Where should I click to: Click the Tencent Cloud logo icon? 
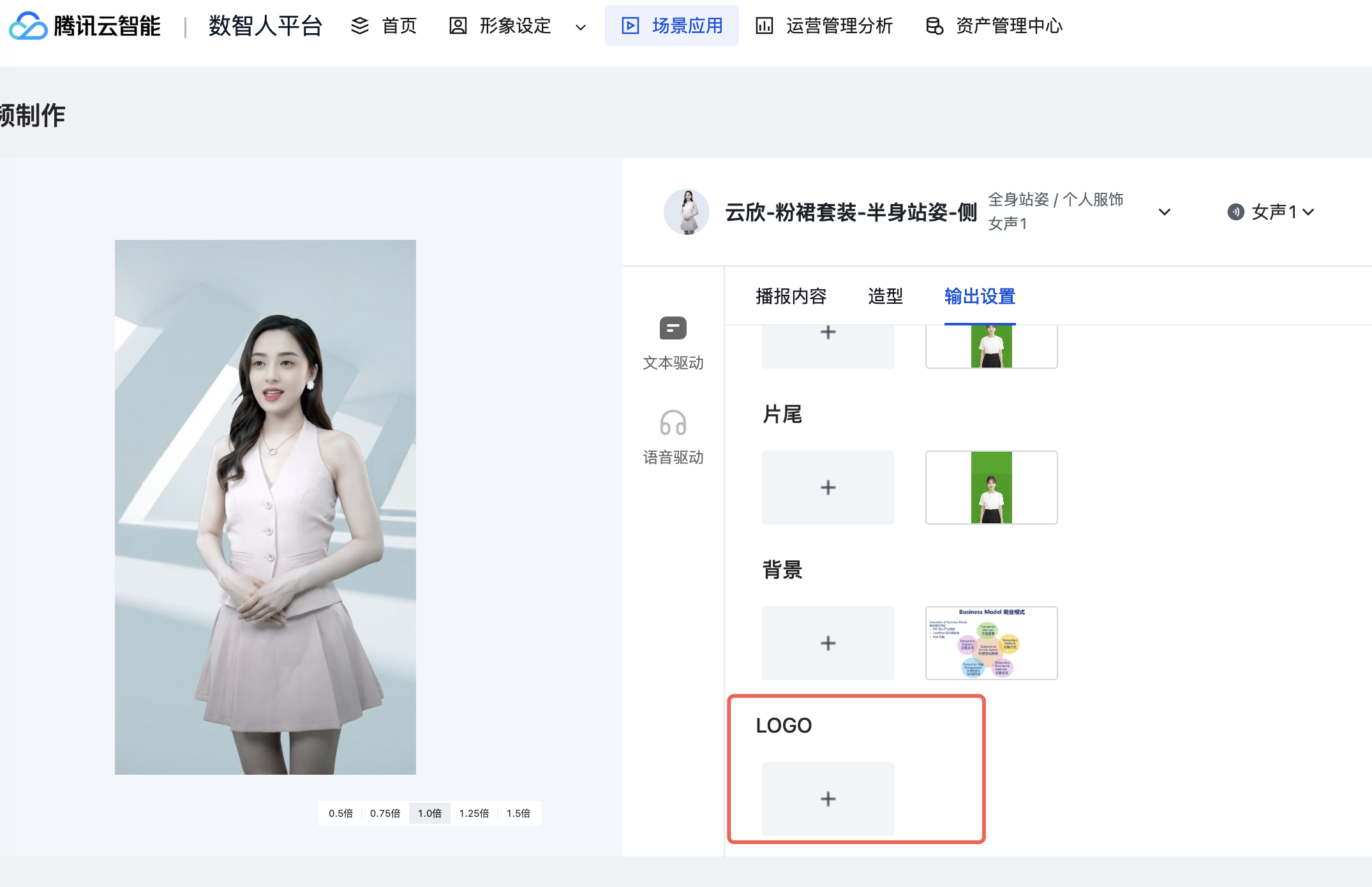pyautogui.click(x=28, y=26)
